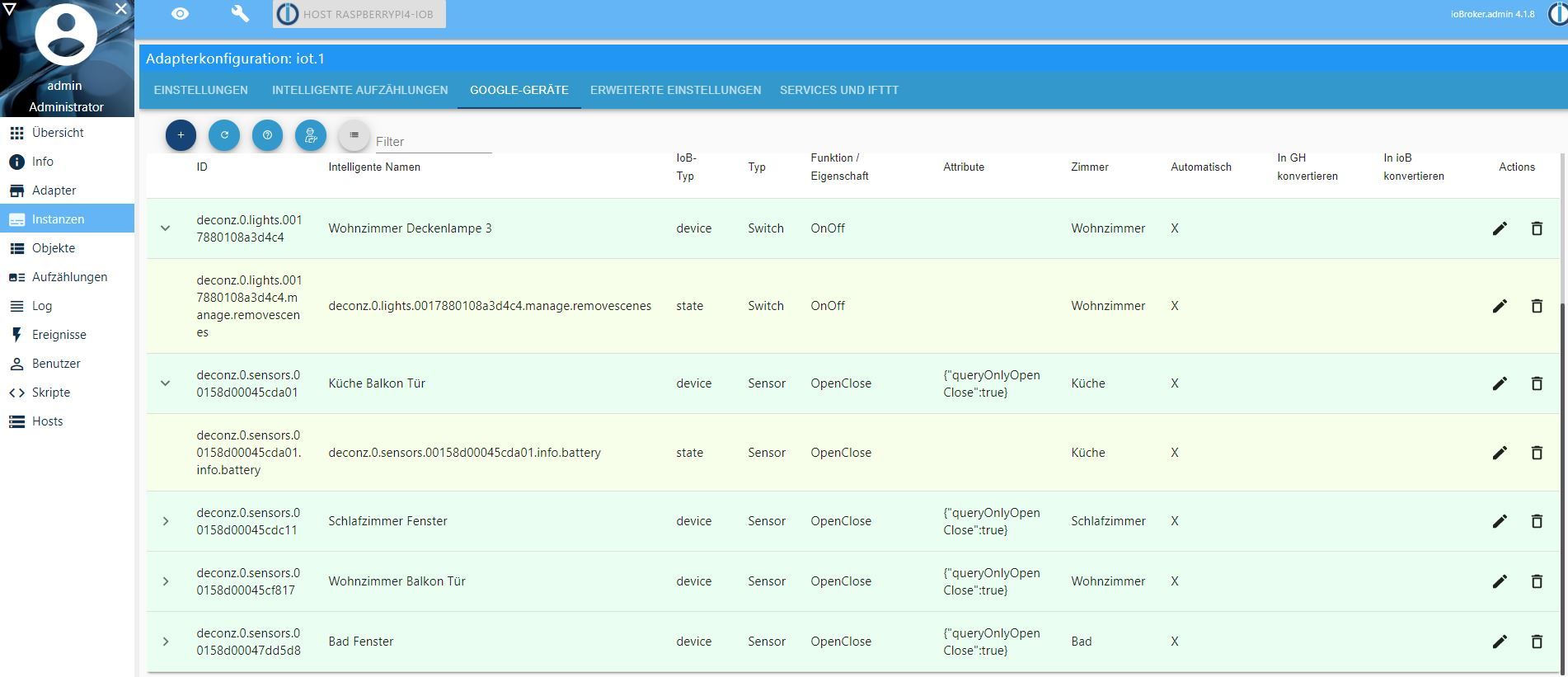Click the Log list icon in sidebar

[x=16, y=306]
